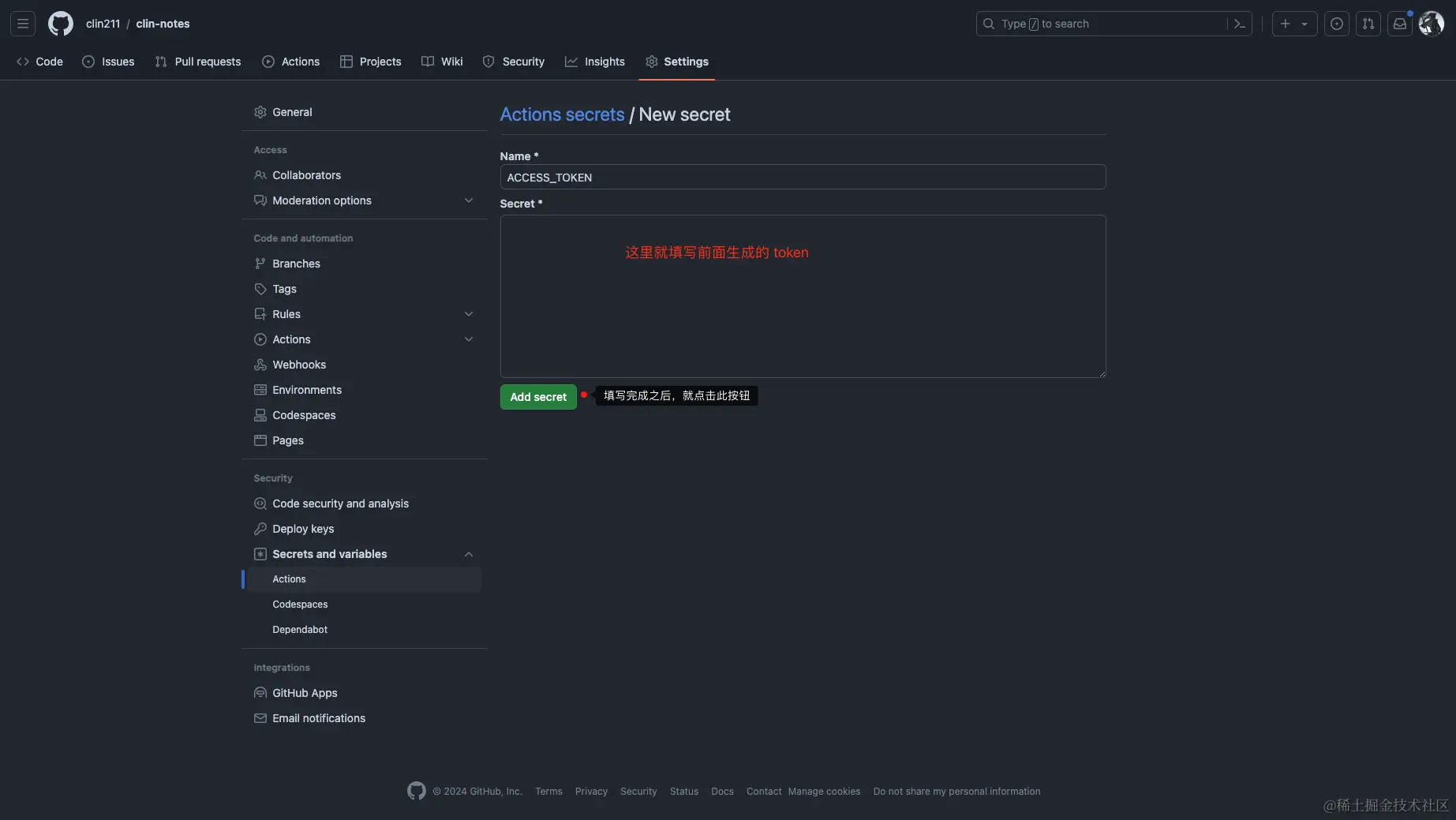Open the create-new dropdown arrow
Screen dimensions: 1456x820
pos(1304,24)
